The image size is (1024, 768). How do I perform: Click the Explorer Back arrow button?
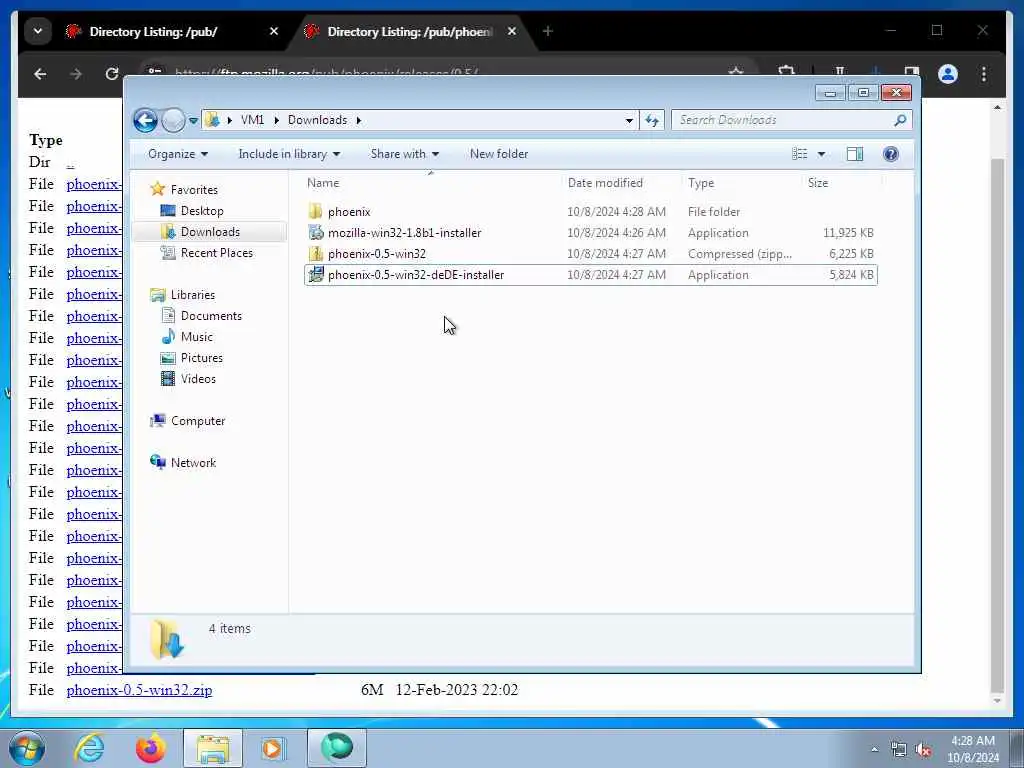tap(145, 120)
